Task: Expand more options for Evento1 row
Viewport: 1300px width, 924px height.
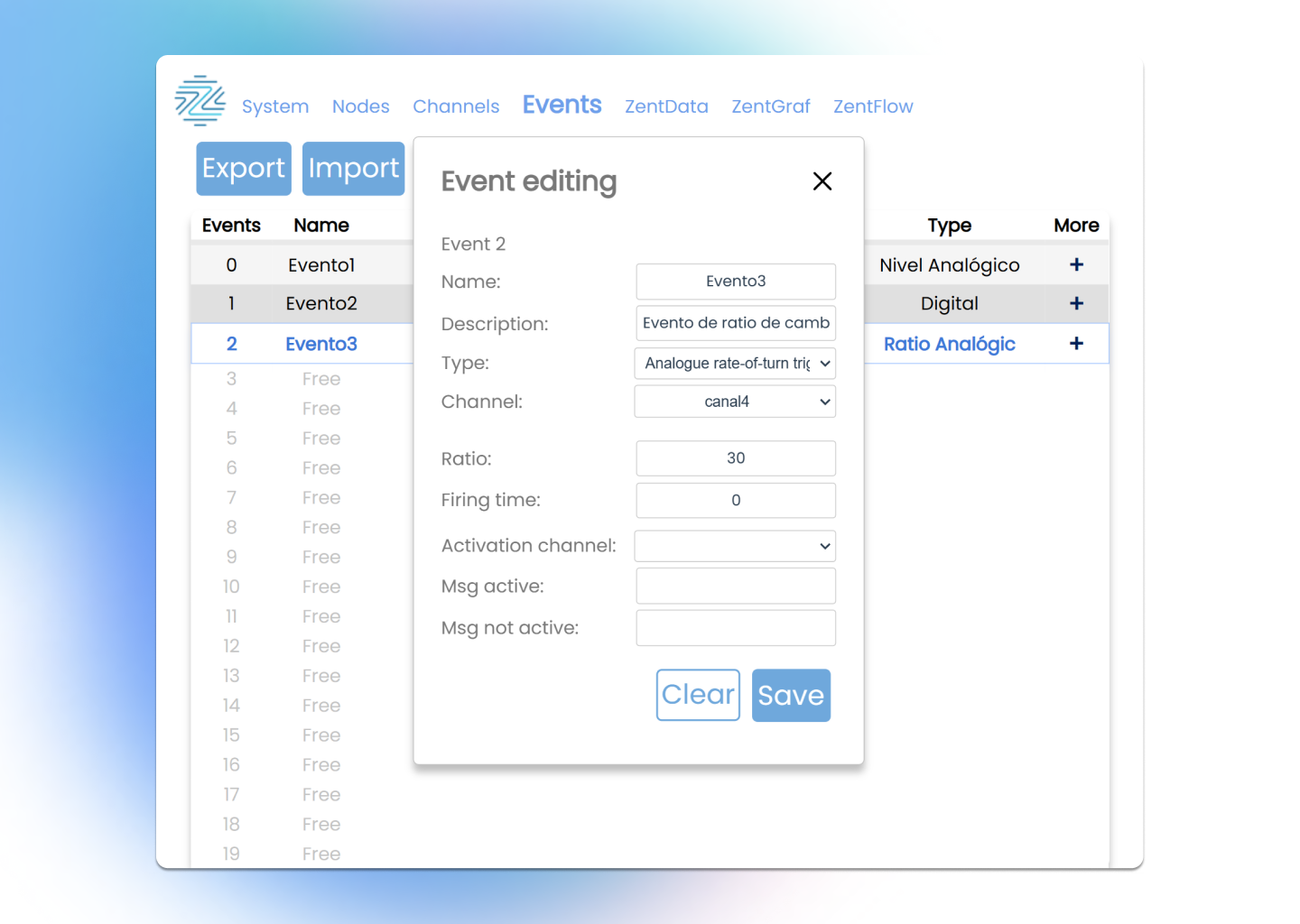Action: (1076, 265)
